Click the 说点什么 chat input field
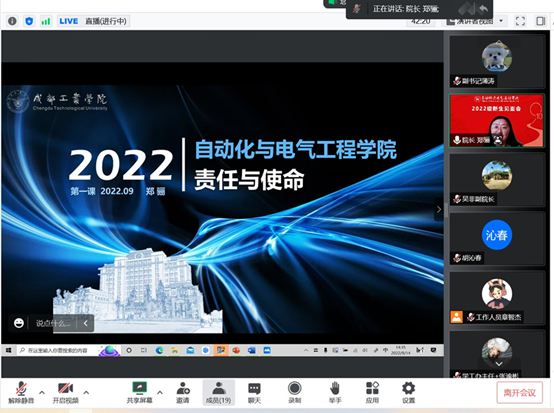Screen dimensions: 554x413 pyautogui.click(x=53, y=323)
